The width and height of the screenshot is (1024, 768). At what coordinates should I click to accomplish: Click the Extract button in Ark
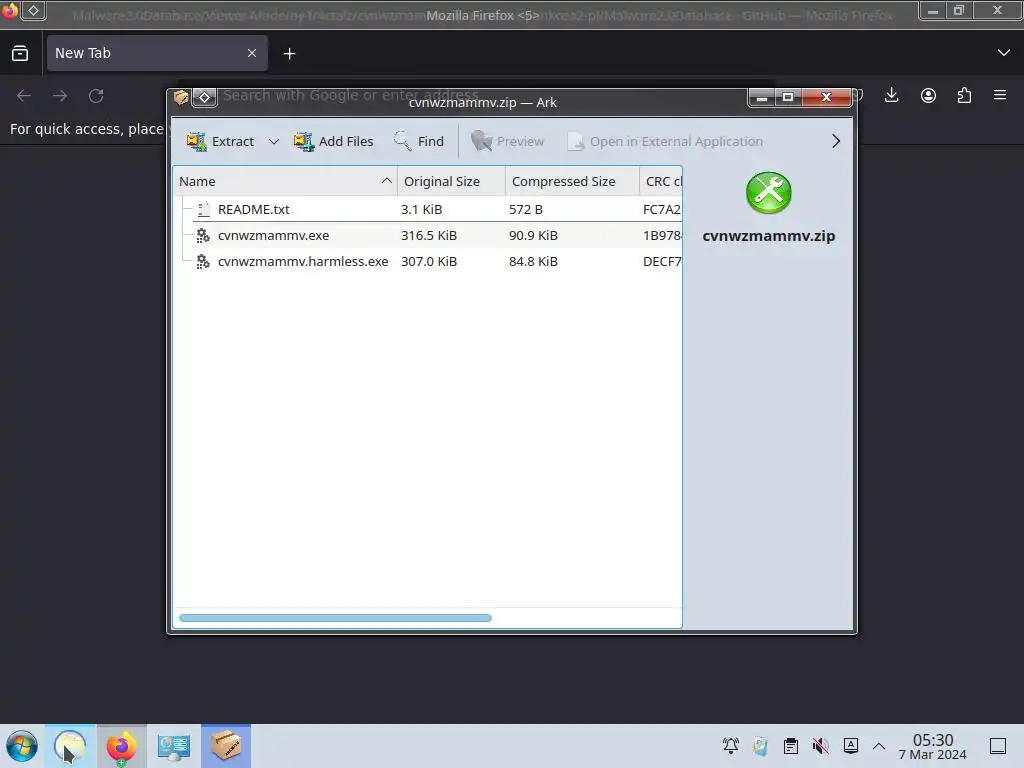click(220, 141)
